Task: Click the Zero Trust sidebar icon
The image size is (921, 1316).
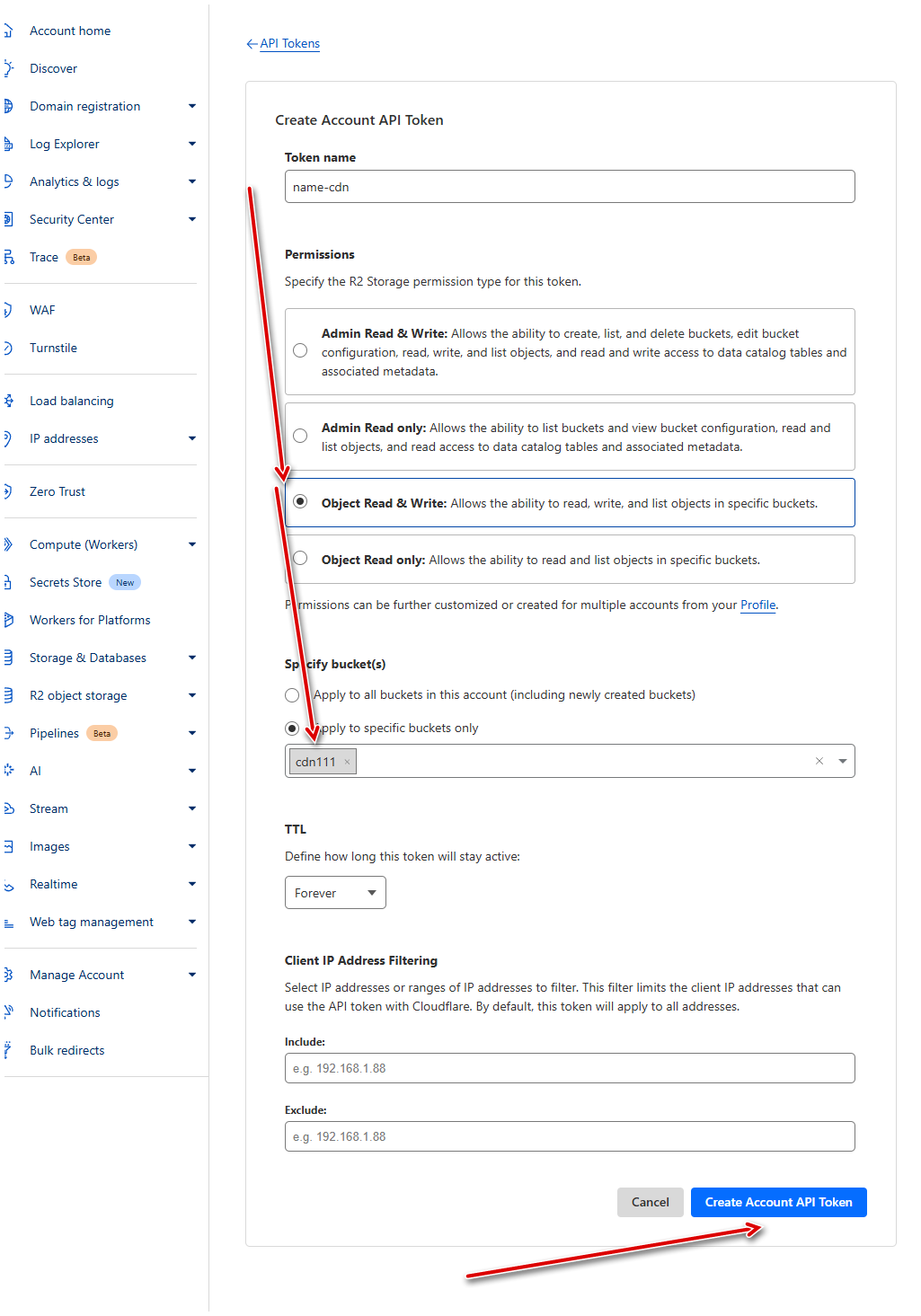Action: 8,491
